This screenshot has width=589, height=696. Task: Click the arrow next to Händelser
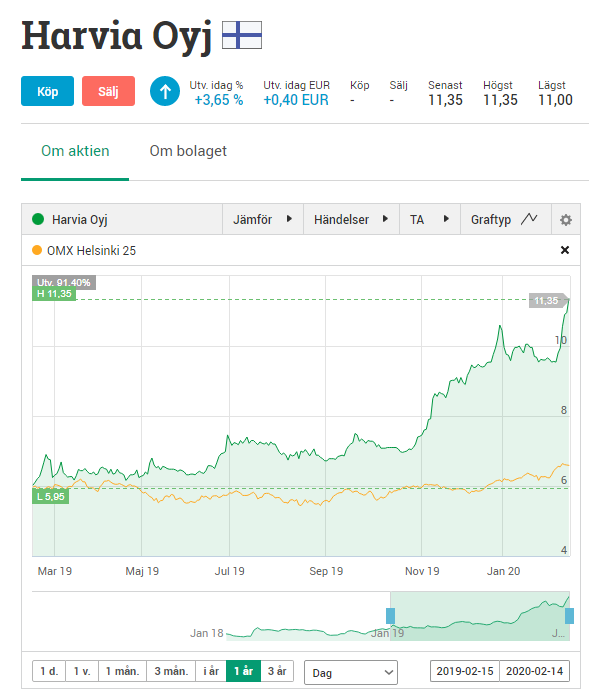point(385,219)
